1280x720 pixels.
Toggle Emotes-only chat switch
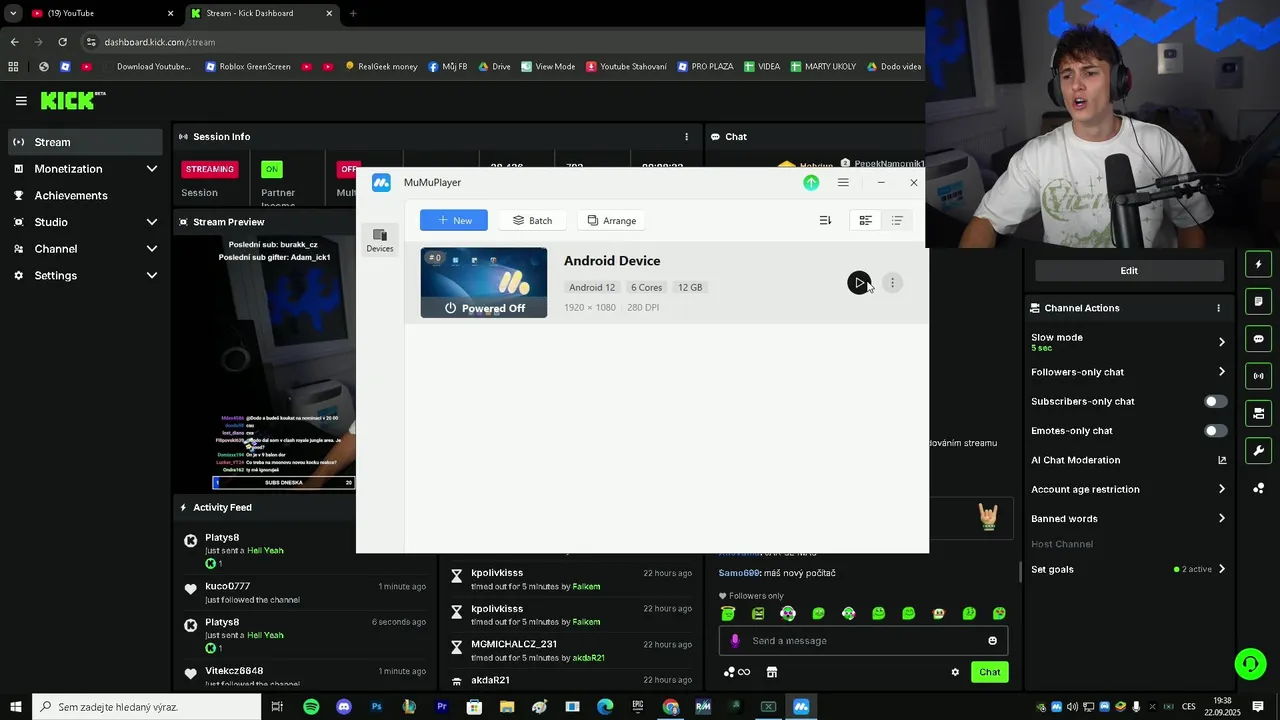1215,431
